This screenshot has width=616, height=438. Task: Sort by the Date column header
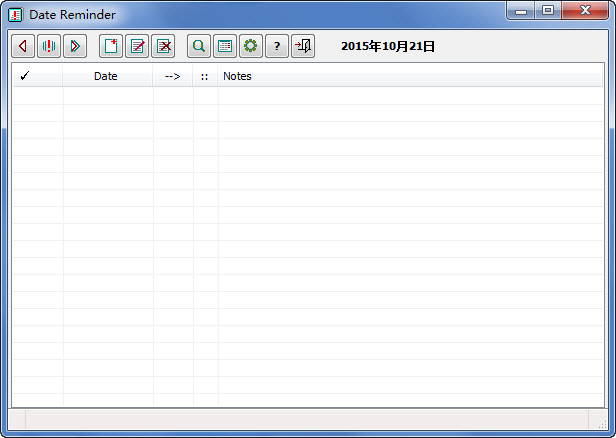coord(106,76)
